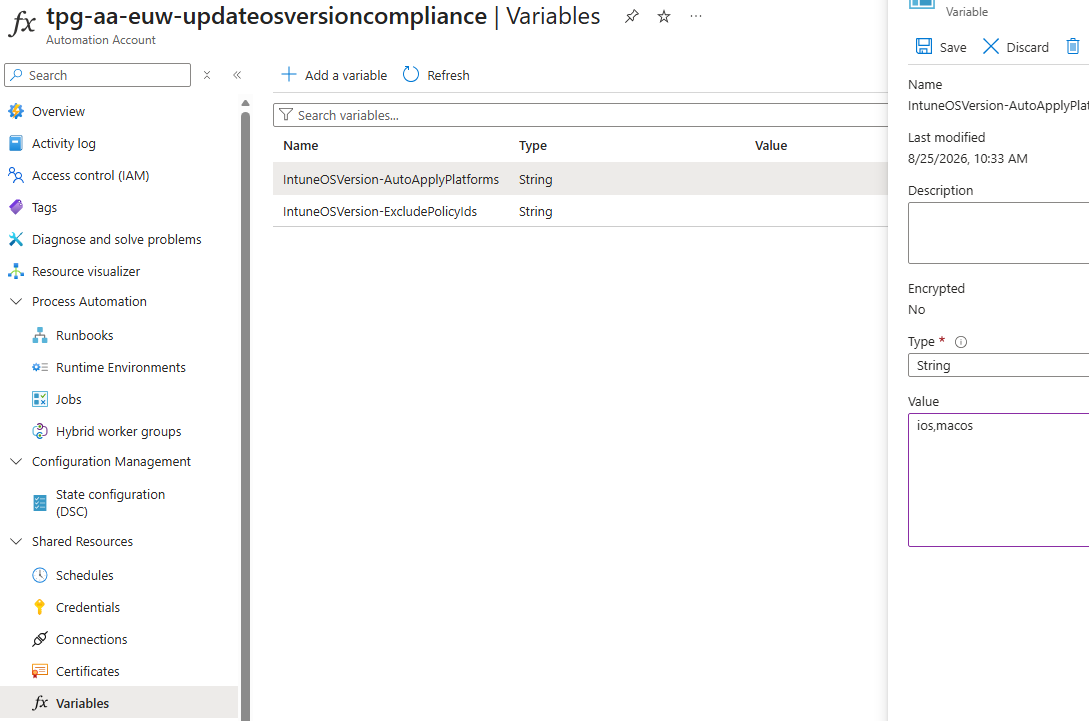Collapse the sidebar with double chevron
This screenshot has height=721, width=1089.
click(237, 75)
